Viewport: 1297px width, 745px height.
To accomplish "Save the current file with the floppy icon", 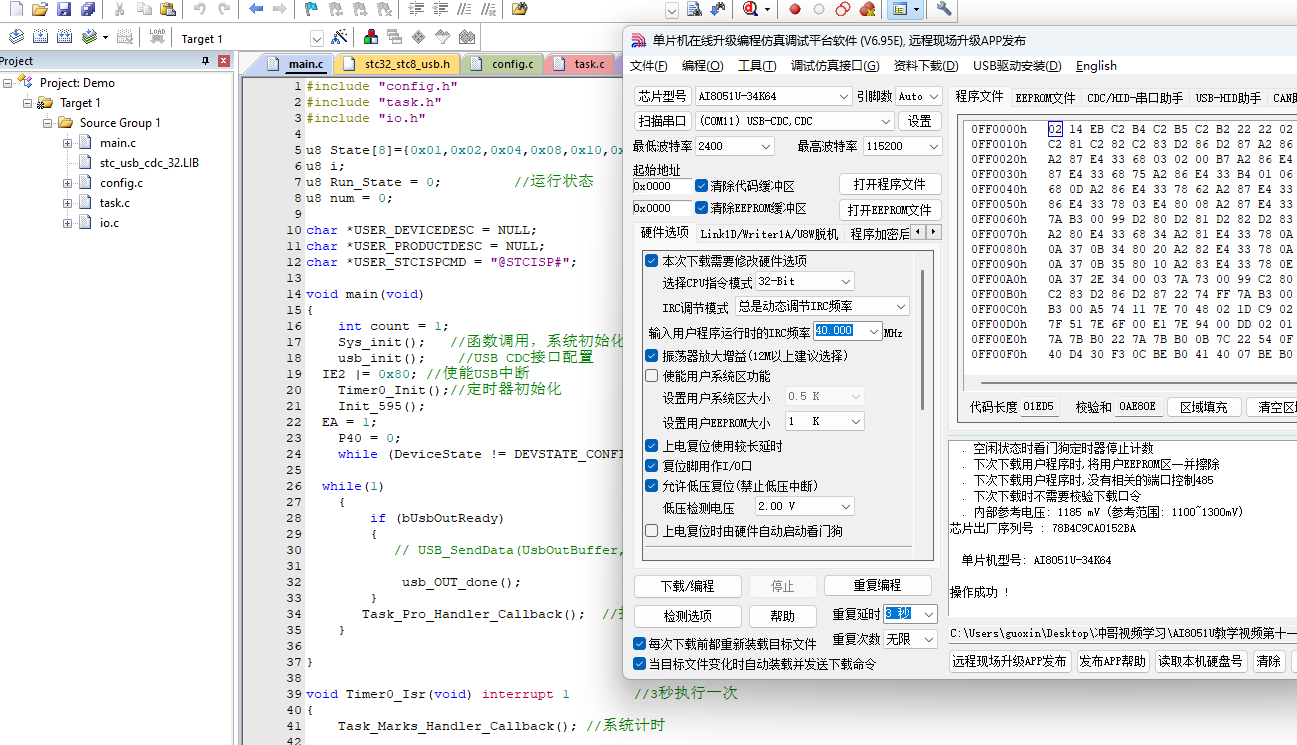I will (63, 9).
